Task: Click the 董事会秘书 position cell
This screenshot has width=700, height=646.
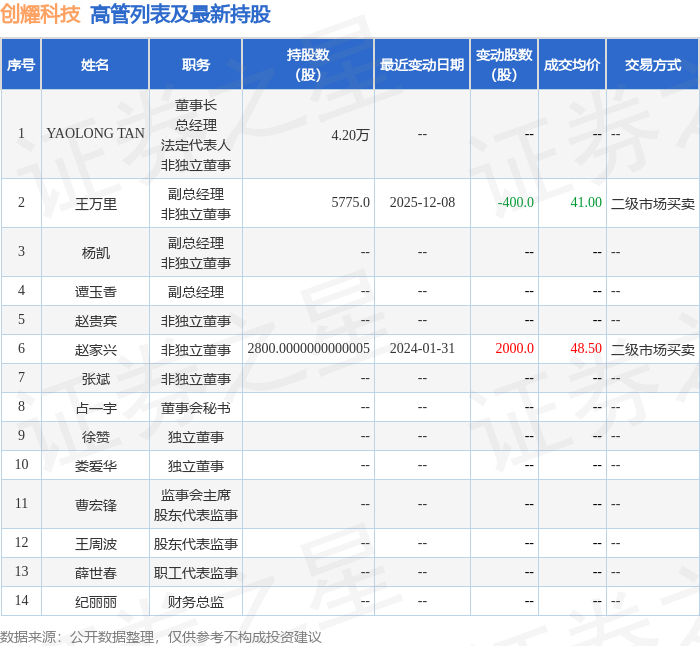Action: pos(196,408)
